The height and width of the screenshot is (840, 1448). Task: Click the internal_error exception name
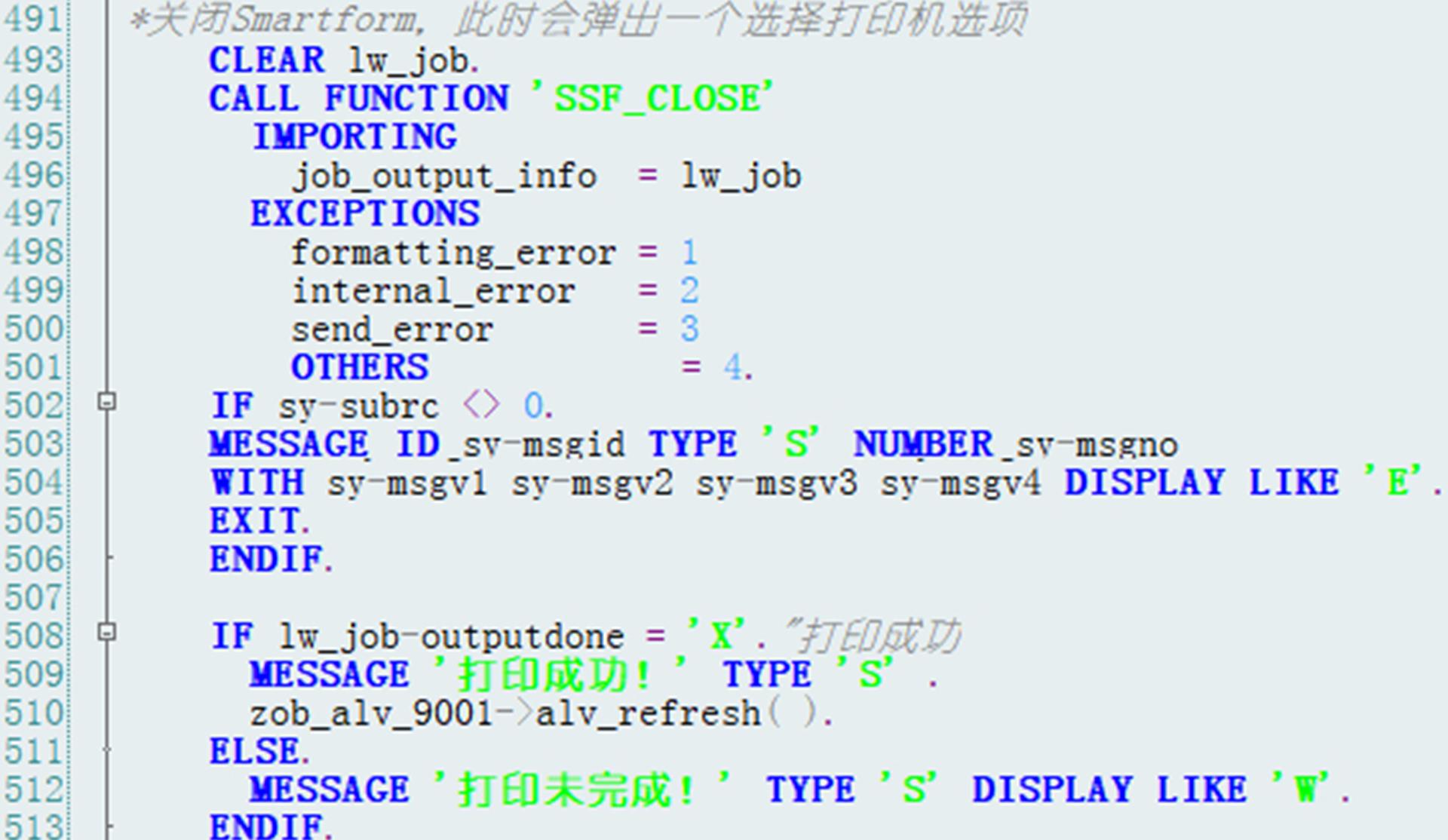[434, 292]
